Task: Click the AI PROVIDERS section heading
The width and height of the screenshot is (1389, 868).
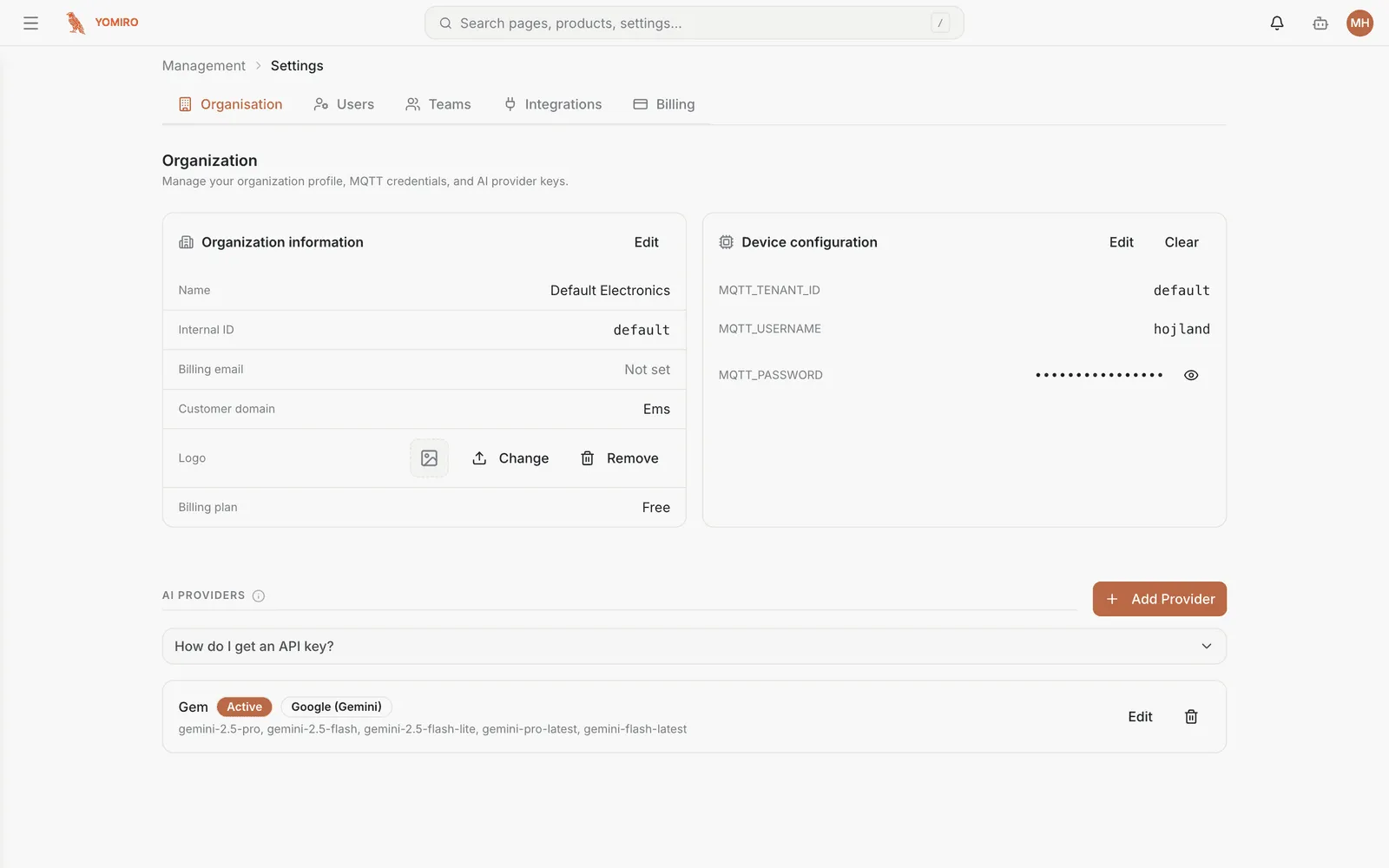Action: tap(203, 595)
